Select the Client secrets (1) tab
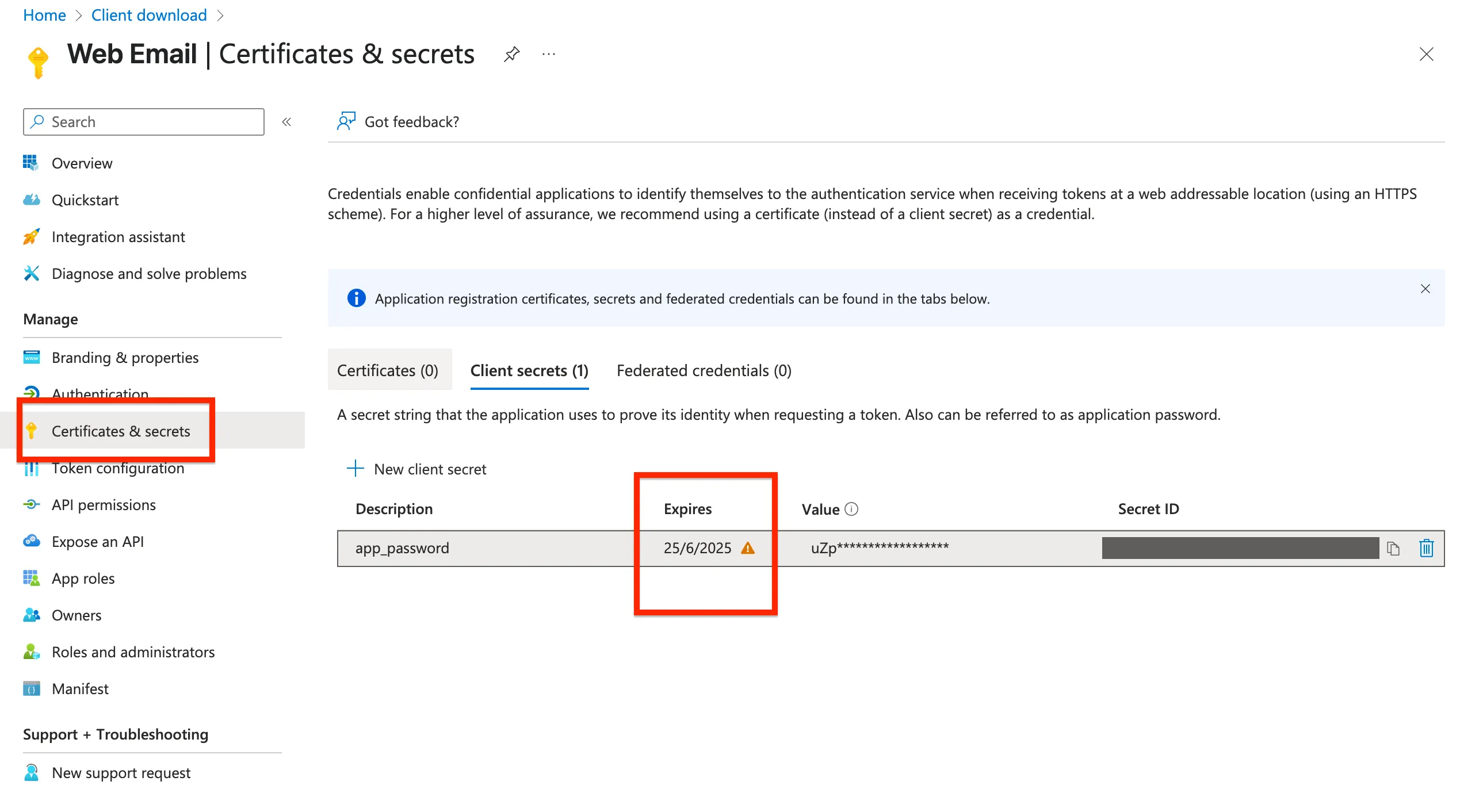The image size is (1460, 812). point(529,370)
